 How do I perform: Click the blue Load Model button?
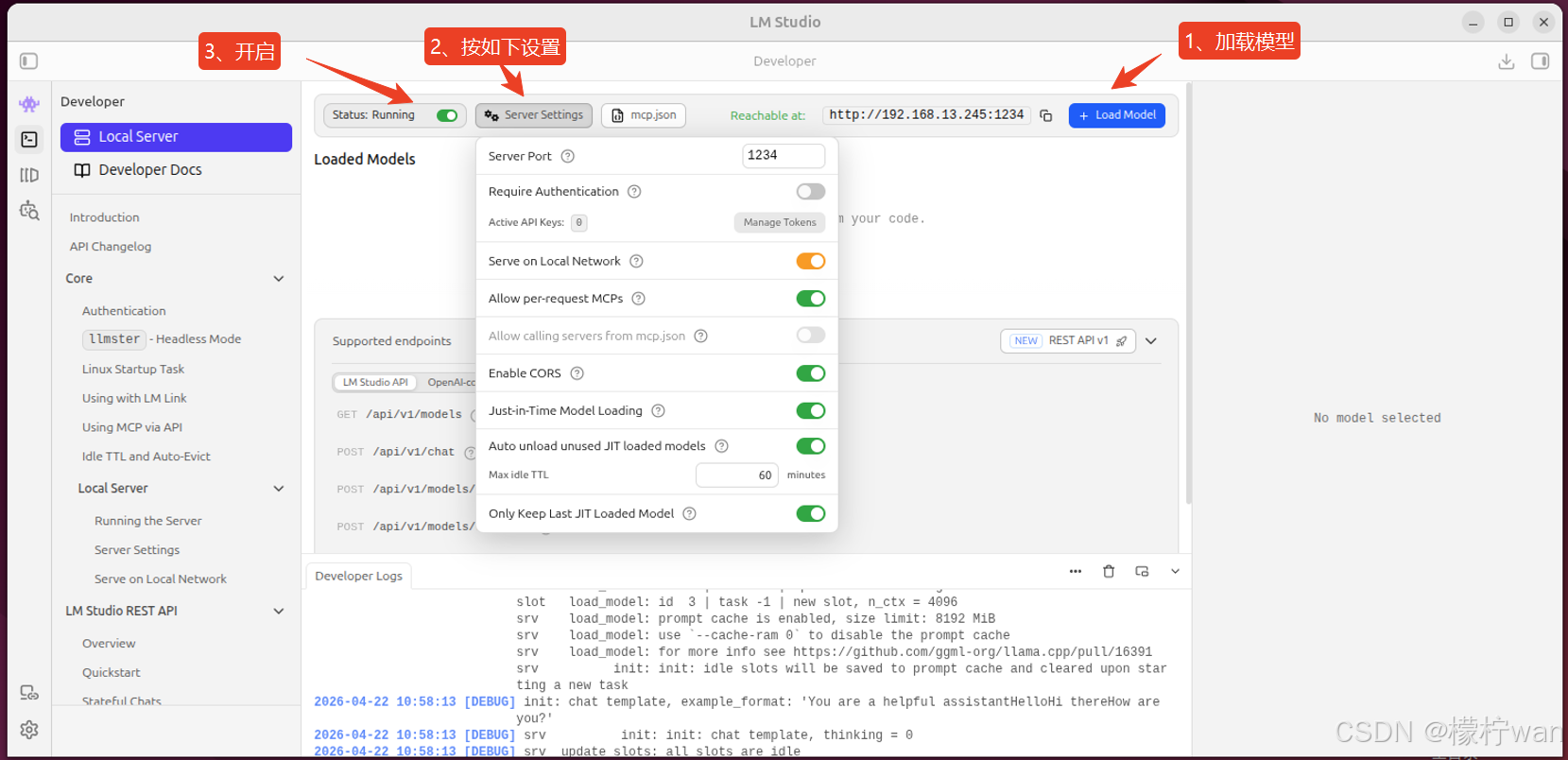click(x=1117, y=115)
